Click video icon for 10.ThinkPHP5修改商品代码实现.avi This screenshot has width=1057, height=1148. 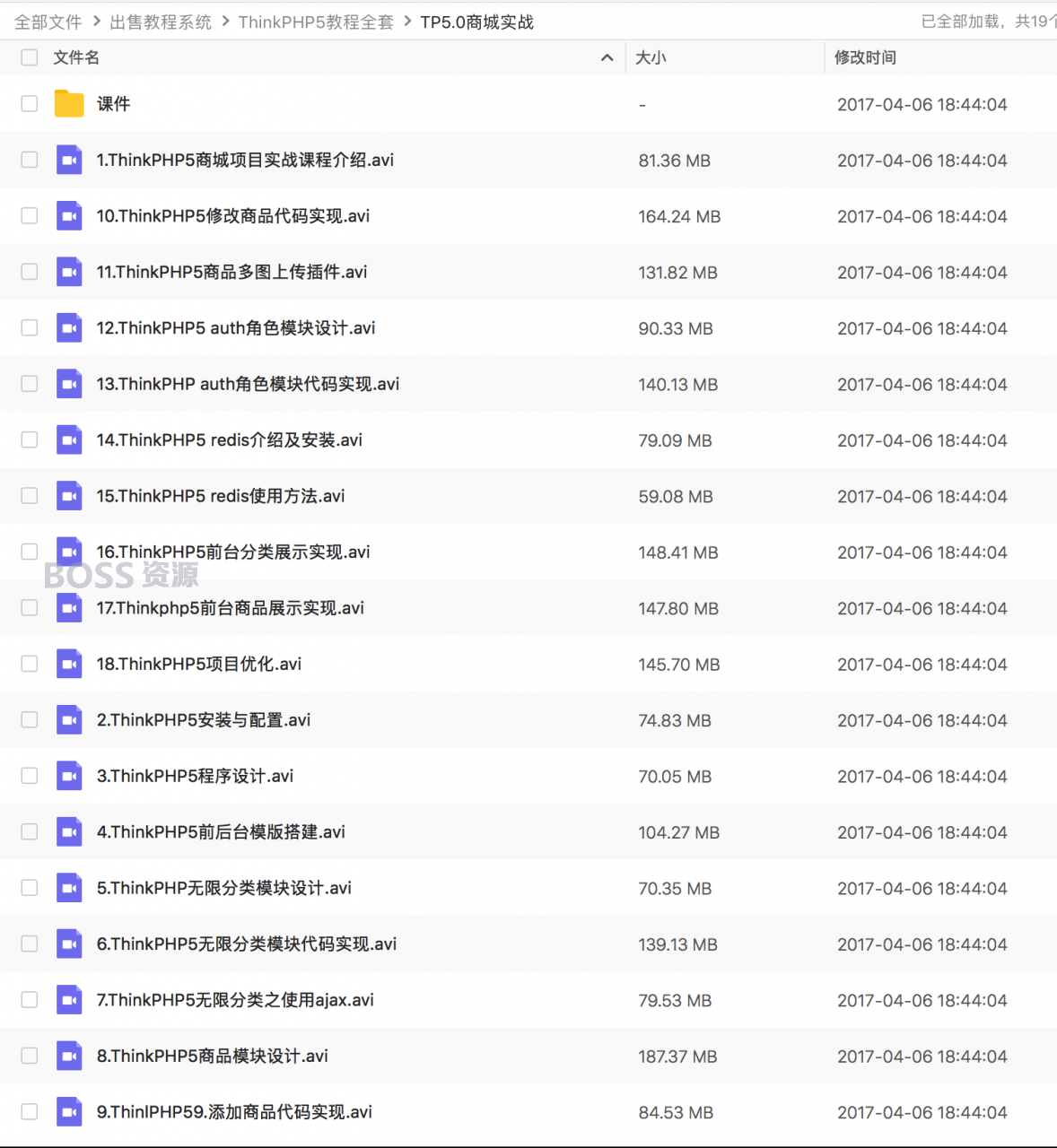[x=69, y=216]
